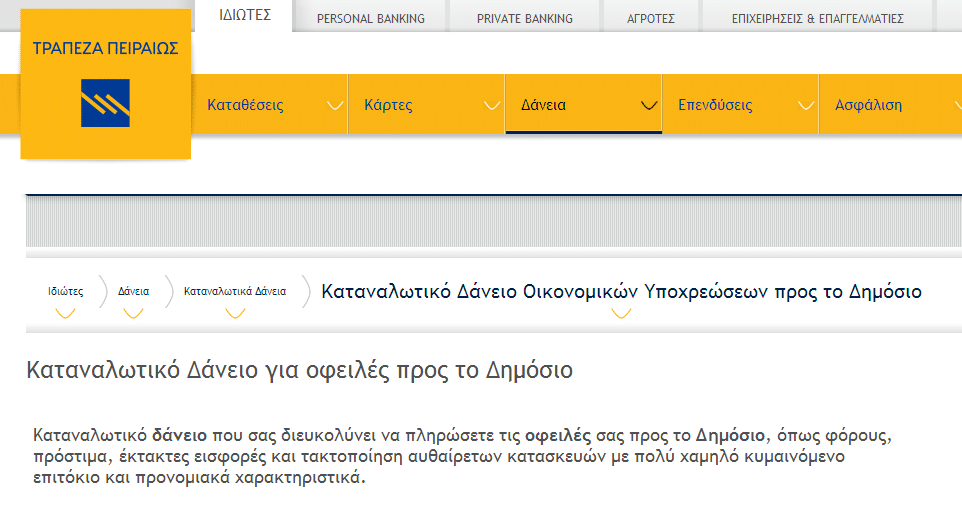Click breadcrumb title Καταναλωτικό Δάνειο Οικονομικών Υποχρεώσεων
This screenshot has width=962, height=513.
tap(621, 291)
